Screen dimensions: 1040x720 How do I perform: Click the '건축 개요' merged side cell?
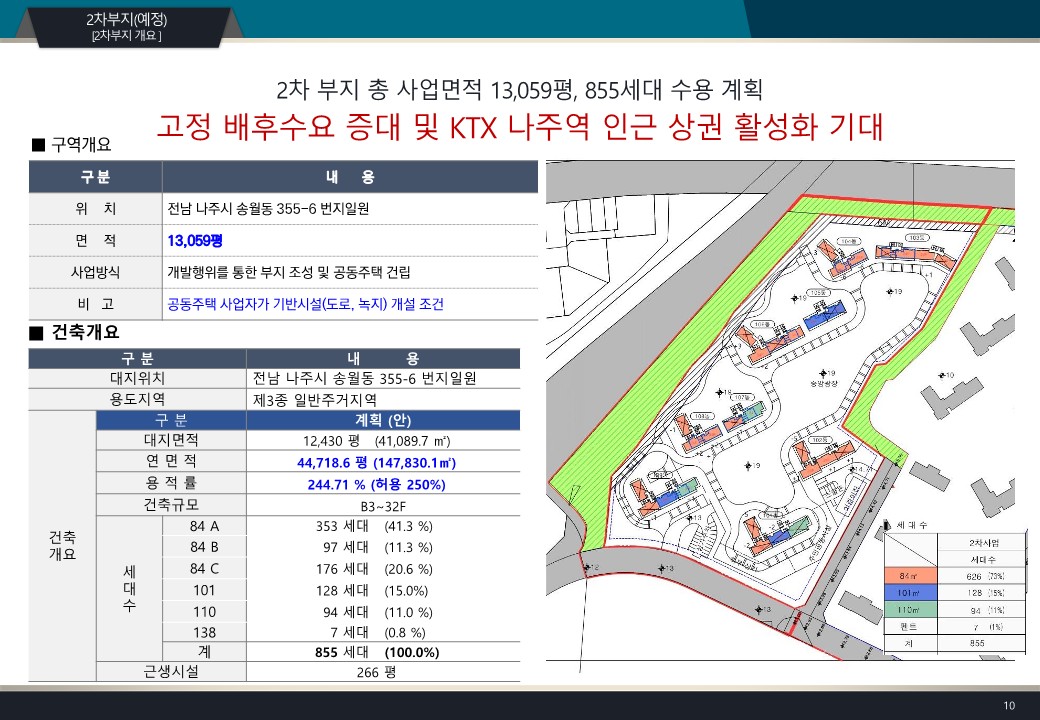click(62, 546)
